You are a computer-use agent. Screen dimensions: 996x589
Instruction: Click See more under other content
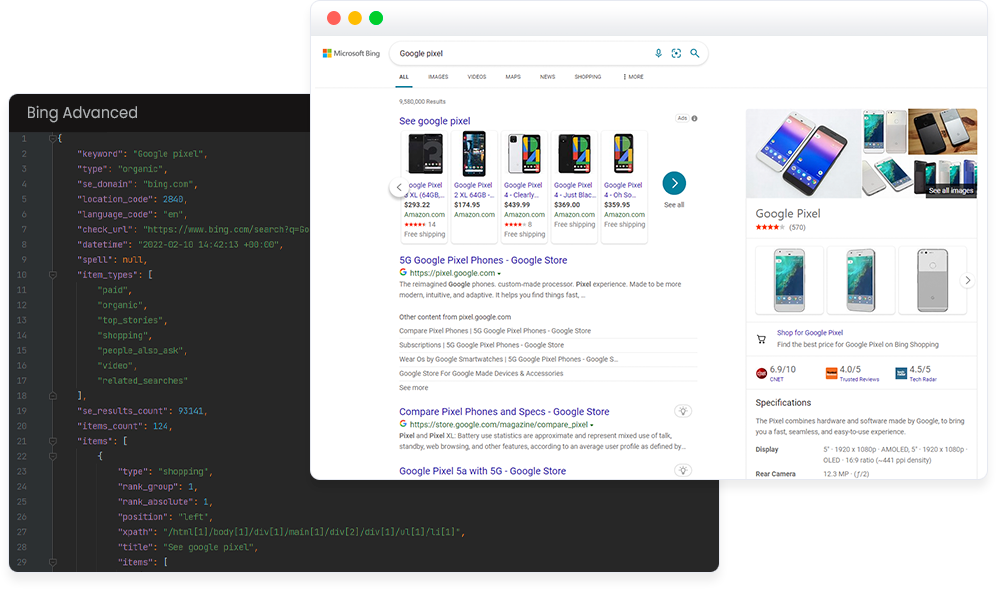[414, 388]
